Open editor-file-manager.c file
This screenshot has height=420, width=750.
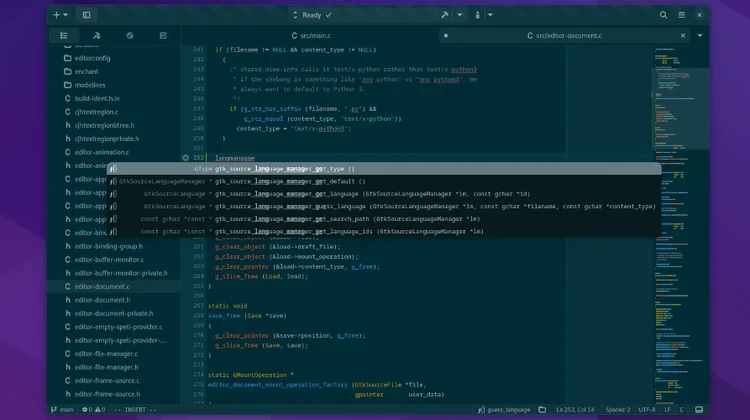tap(106, 354)
